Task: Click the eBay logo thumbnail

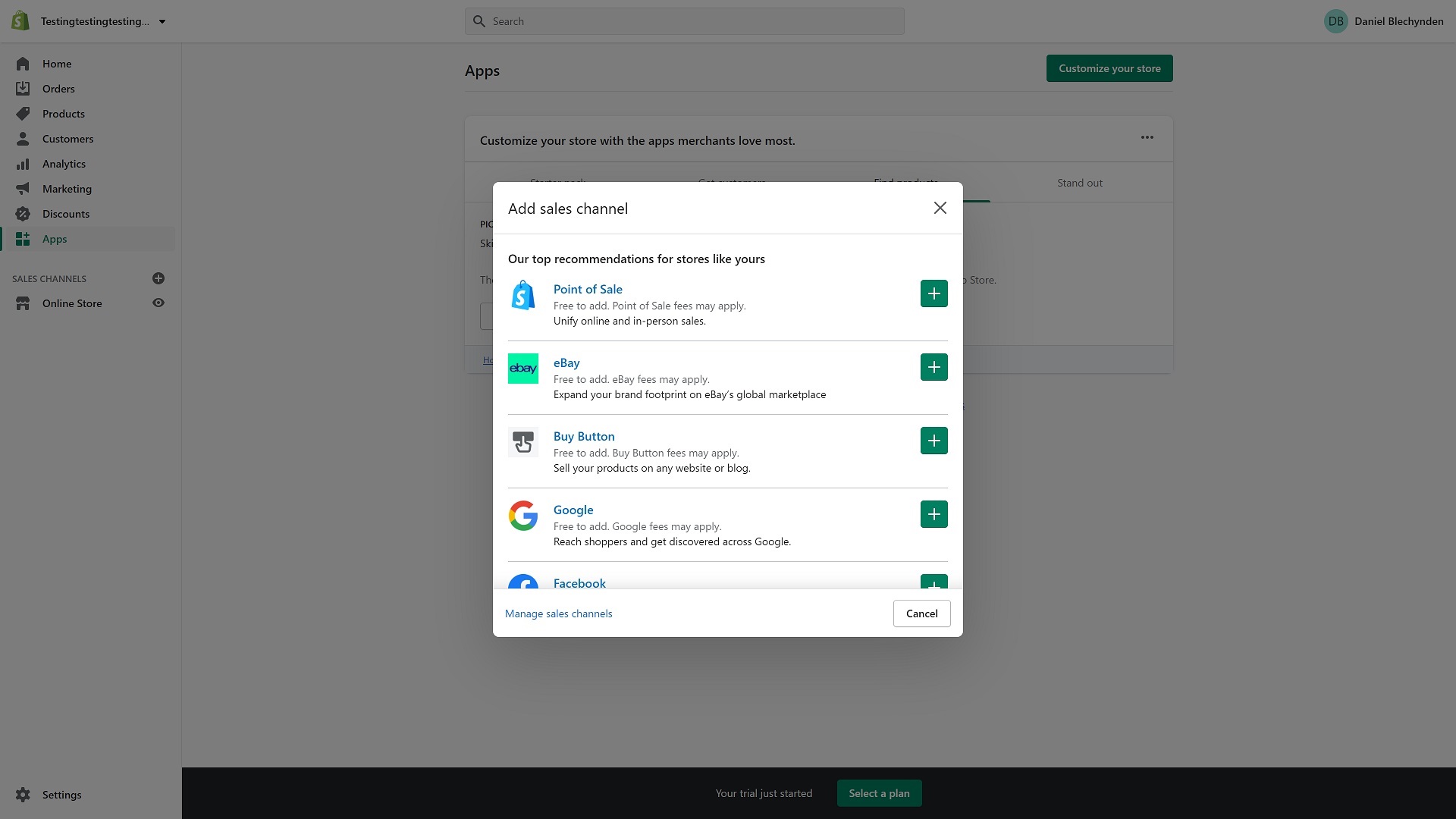Action: tap(523, 369)
